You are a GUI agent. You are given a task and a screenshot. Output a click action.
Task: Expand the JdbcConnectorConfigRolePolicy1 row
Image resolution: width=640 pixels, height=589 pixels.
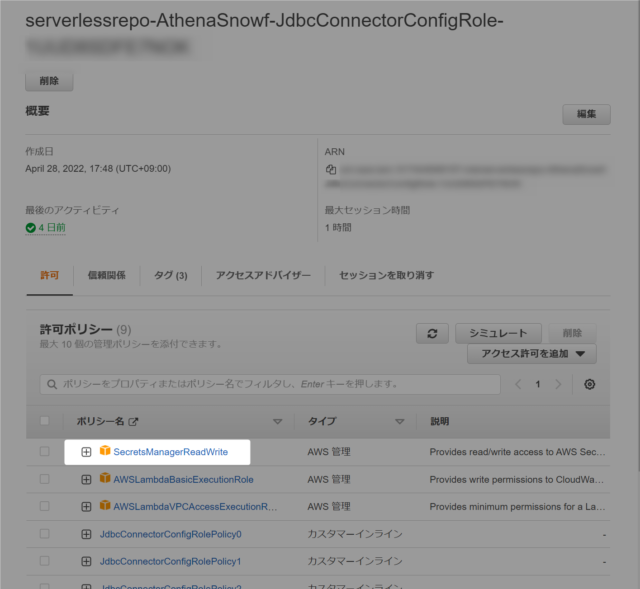click(86, 562)
